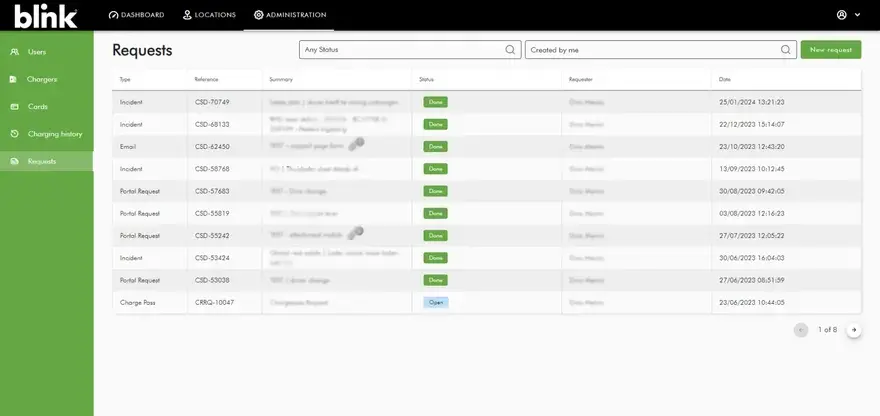The image size is (880, 416).
Task: Open Chargers in the sidebar
Action: 47,79
